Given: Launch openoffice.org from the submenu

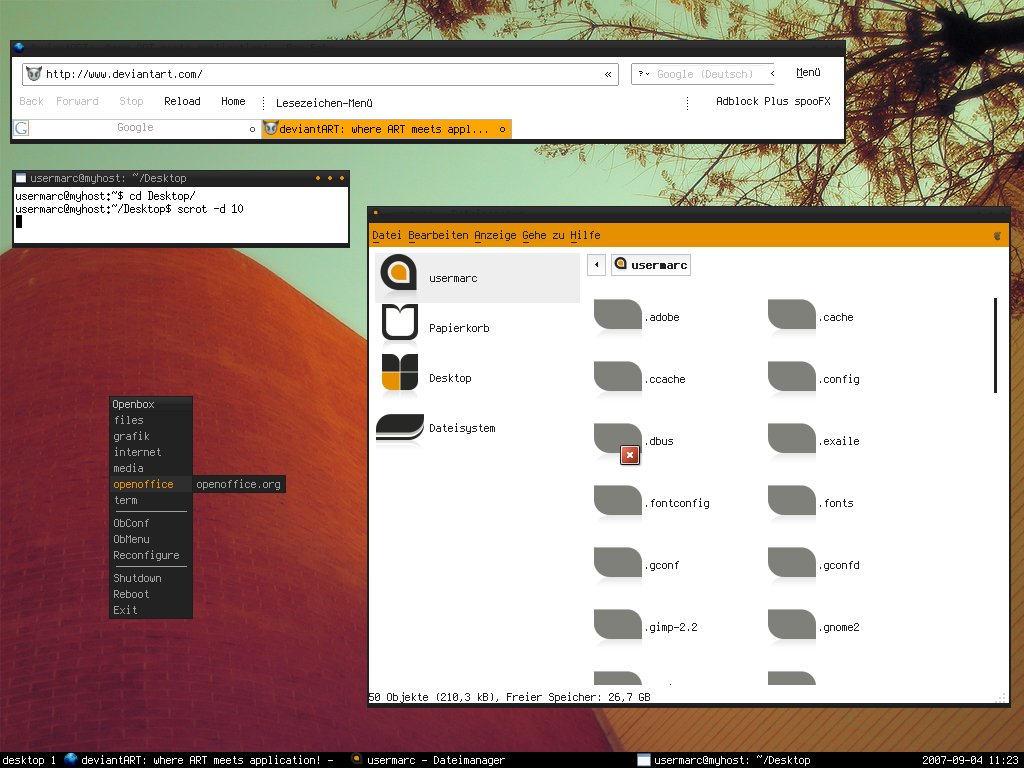Looking at the screenshot, I should [x=238, y=484].
